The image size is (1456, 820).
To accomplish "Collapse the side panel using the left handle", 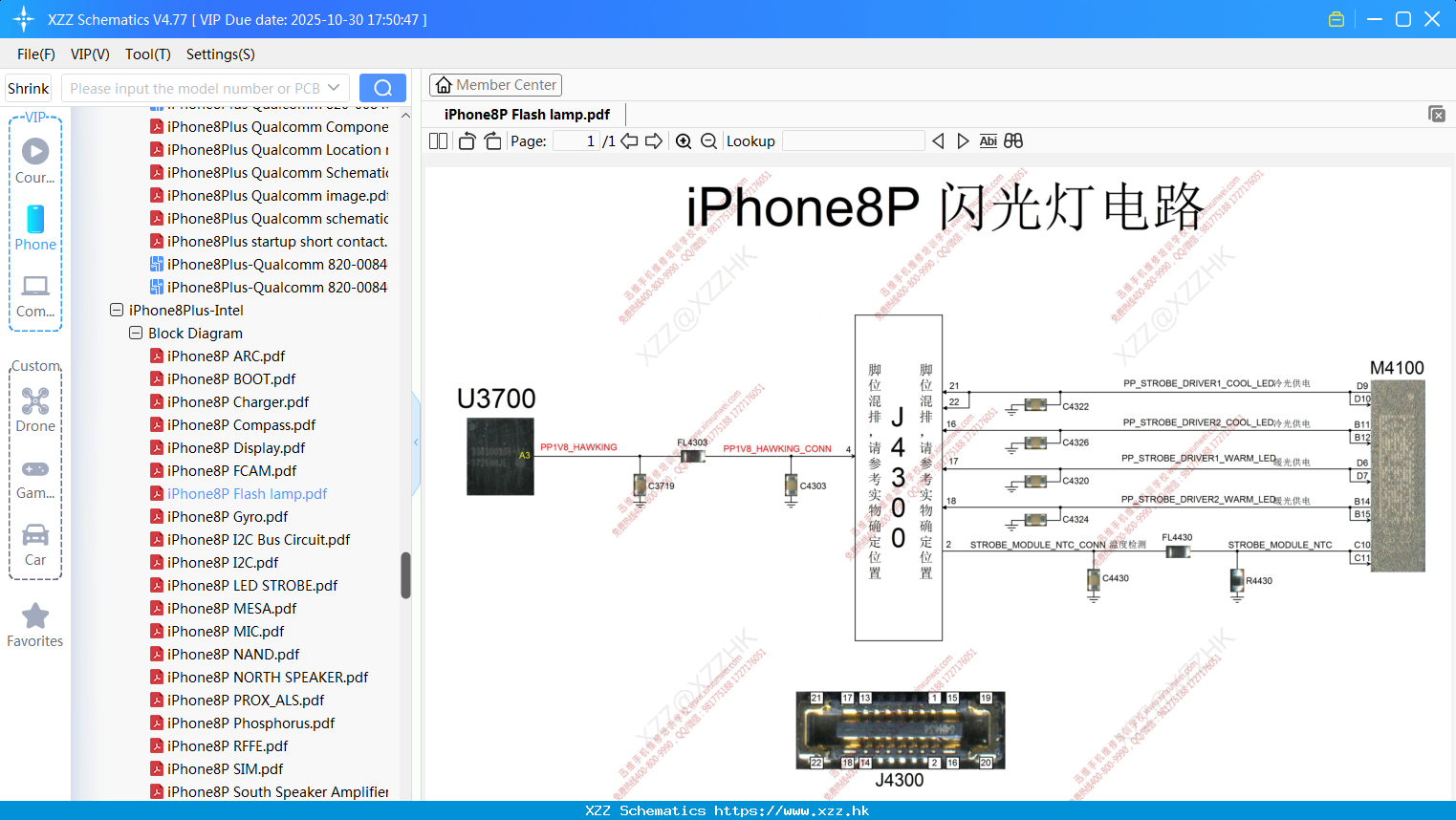I will click(416, 442).
